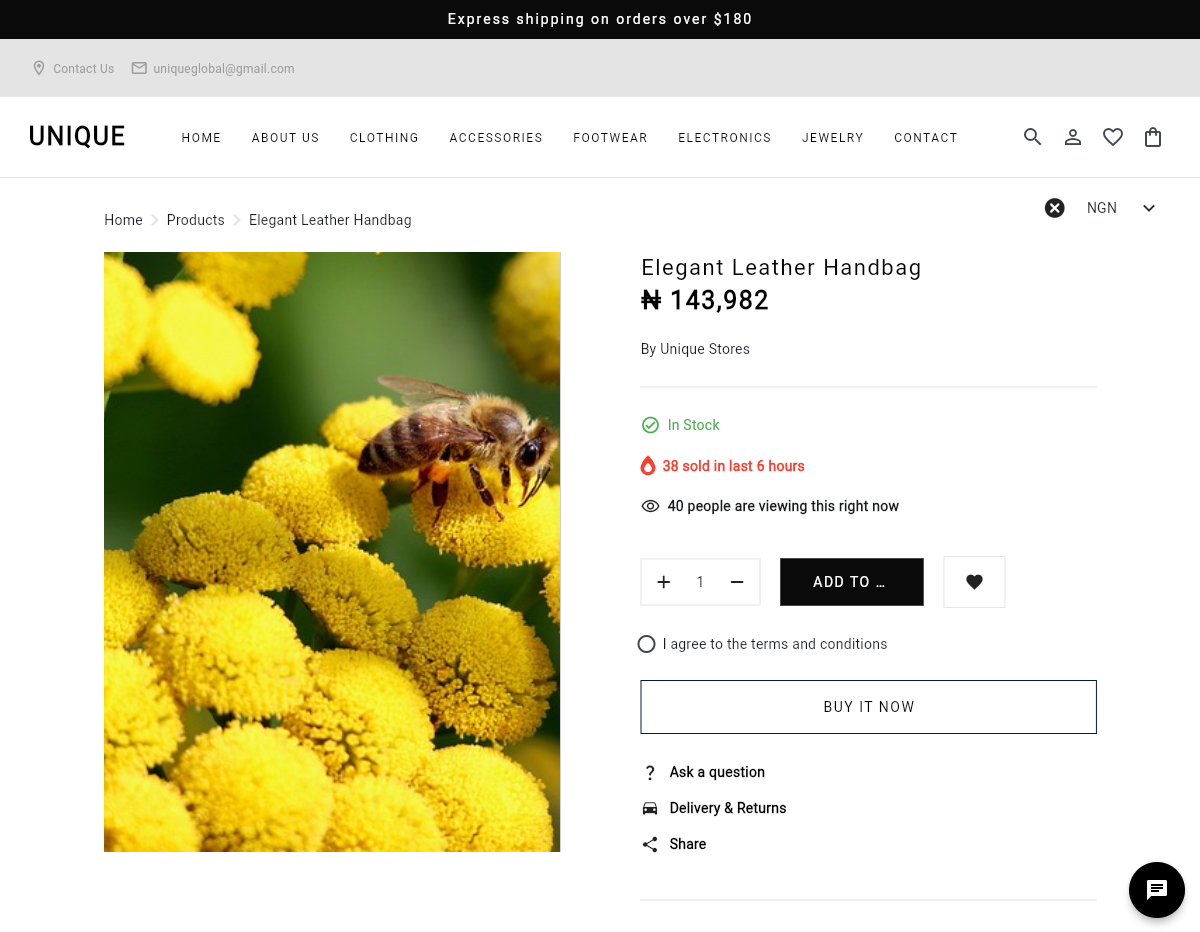The height and width of the screenshot is (932, 1200).
Task: Go to Electronics menu item
Action: pyautogui.click(x=724, y=138)
